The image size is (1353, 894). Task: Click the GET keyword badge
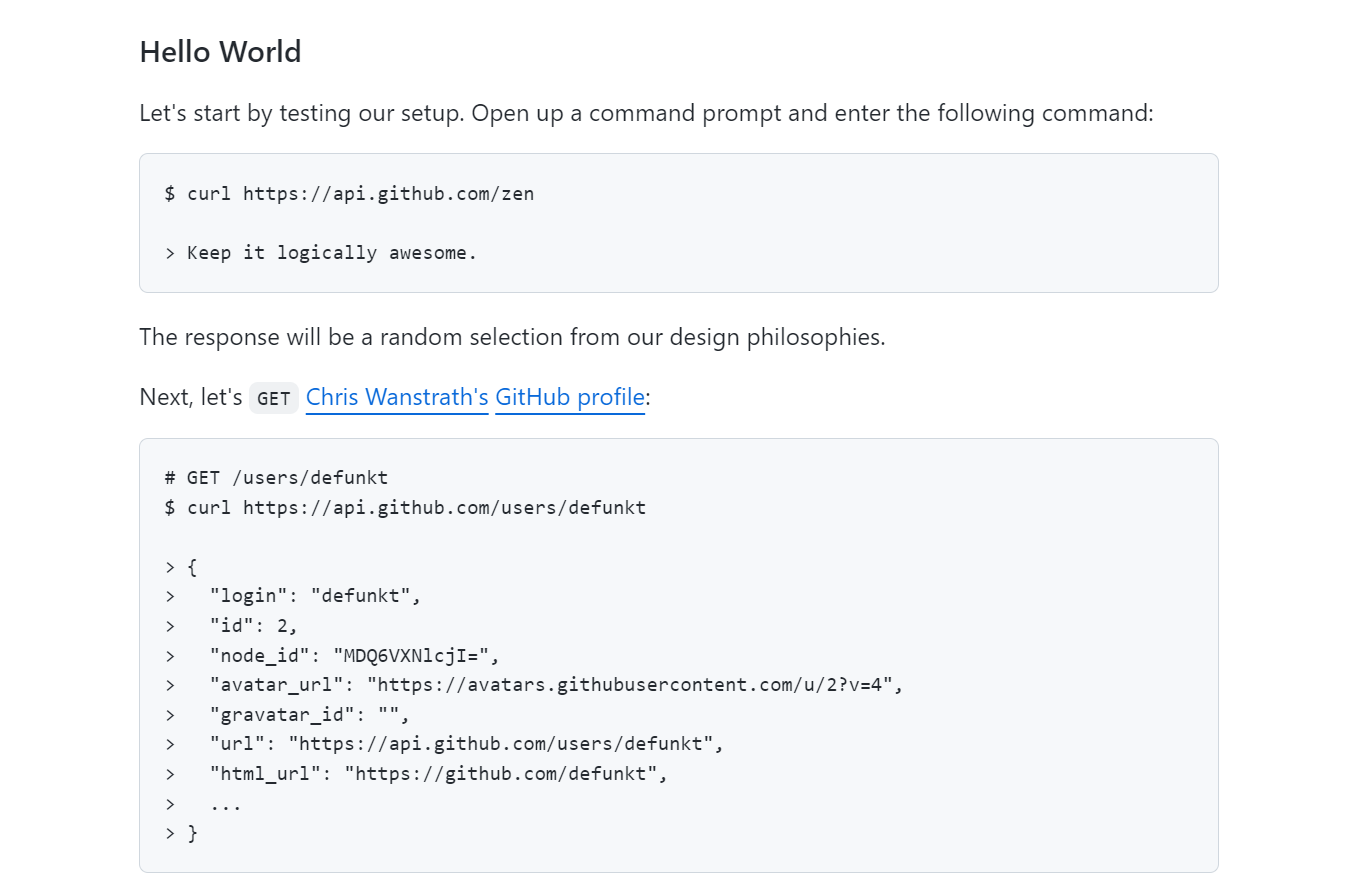click(x=273, y=397)
